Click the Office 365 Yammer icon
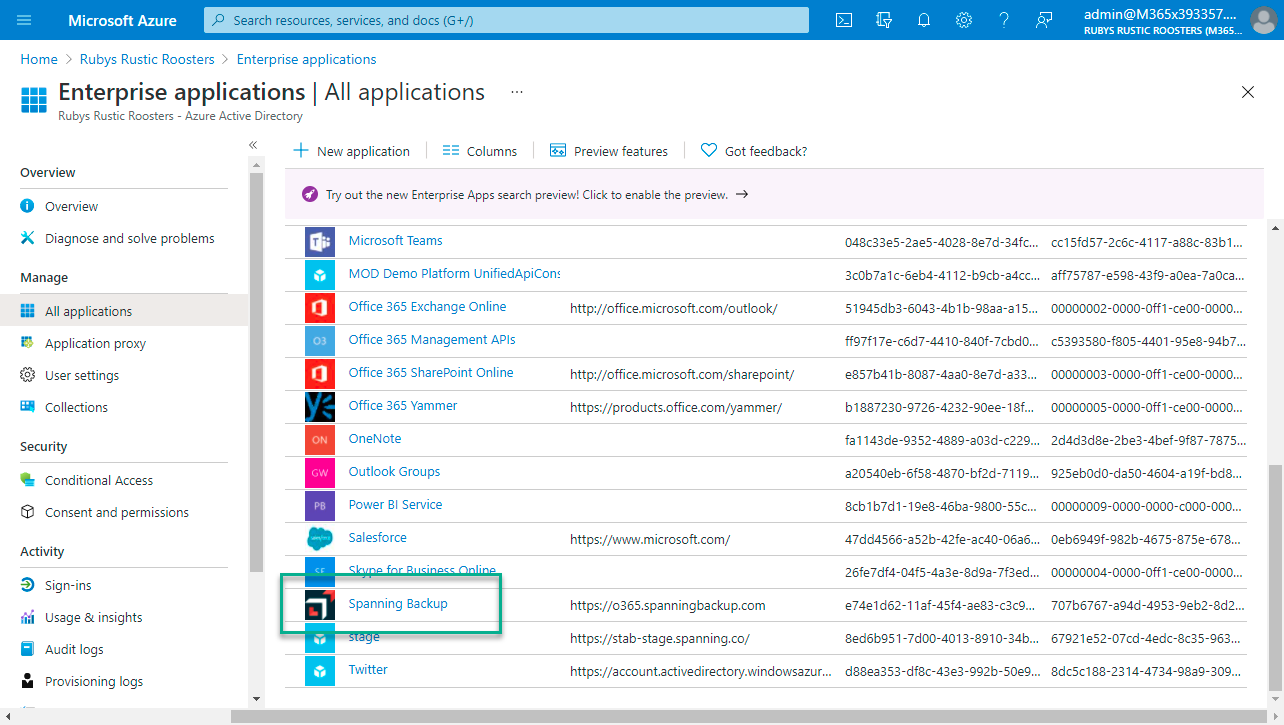The height and width of the screenshot is (725, 1284). [x=319, y=406]
